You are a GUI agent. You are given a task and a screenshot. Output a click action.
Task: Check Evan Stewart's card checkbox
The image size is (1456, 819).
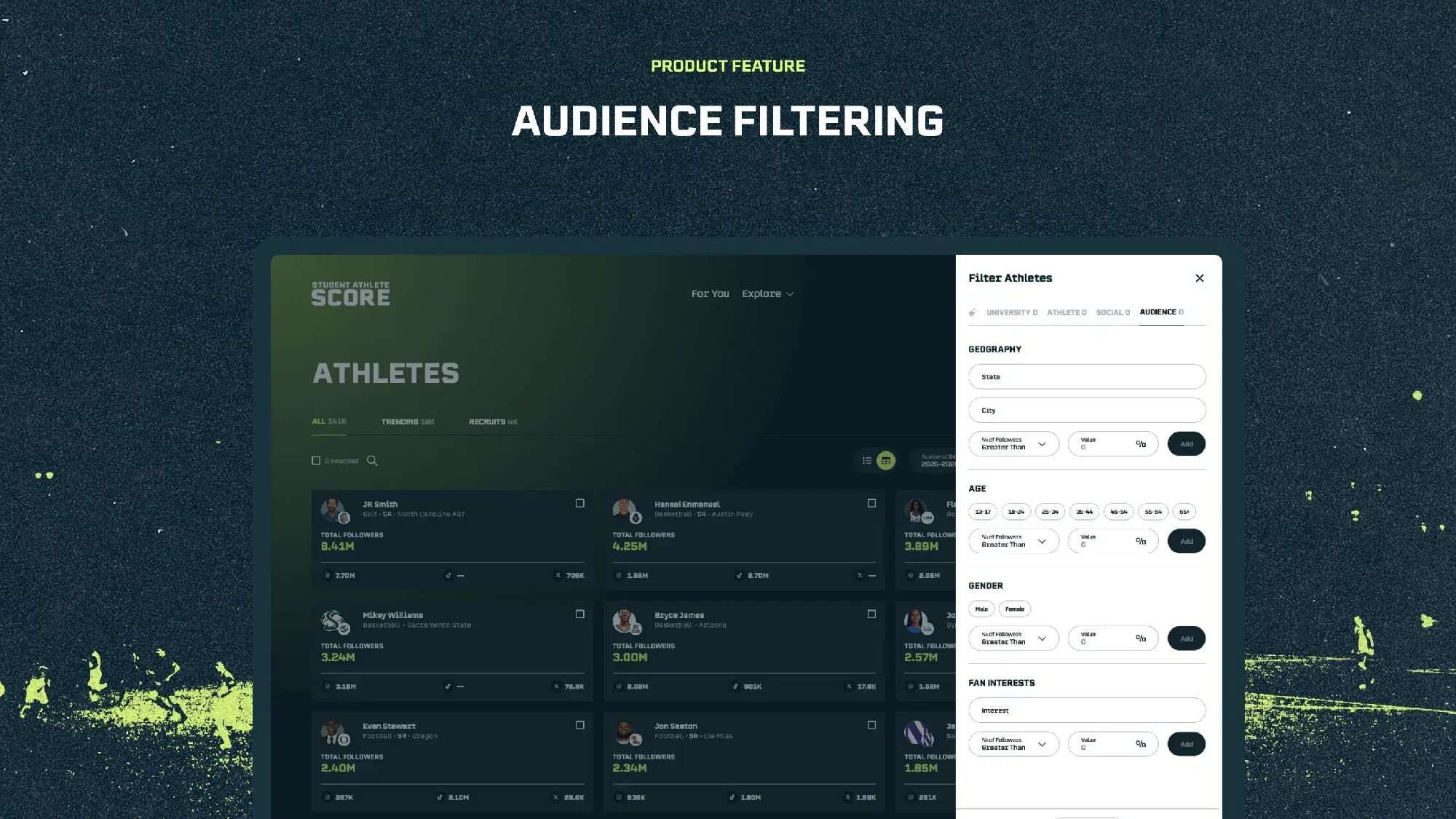[580, 725]
